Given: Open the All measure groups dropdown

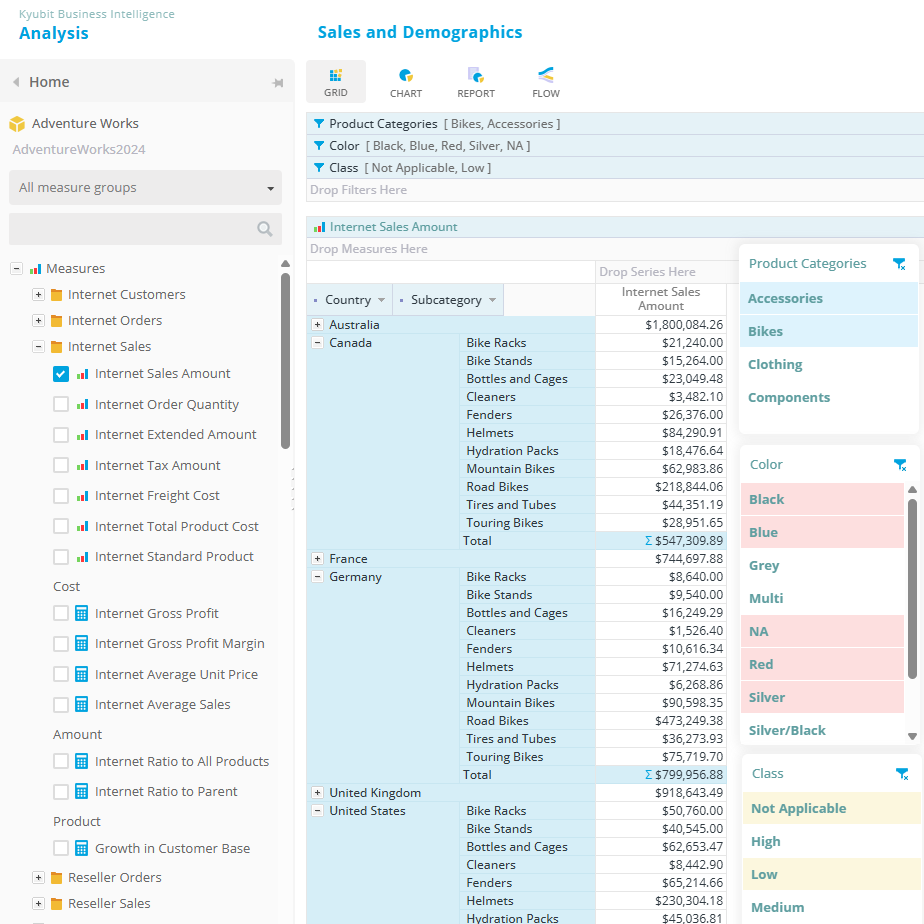Looking at the screenshot, I should click(x=145, y=188).
